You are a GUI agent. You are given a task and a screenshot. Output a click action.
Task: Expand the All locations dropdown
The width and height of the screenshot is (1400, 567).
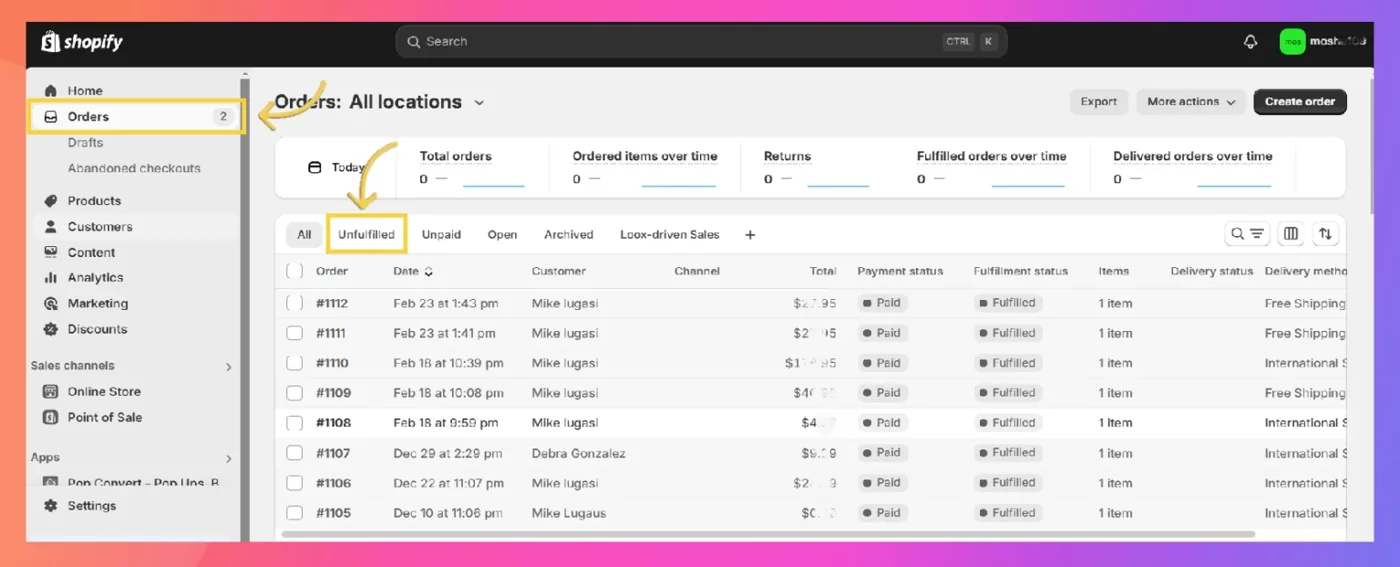tap(479, 102)
